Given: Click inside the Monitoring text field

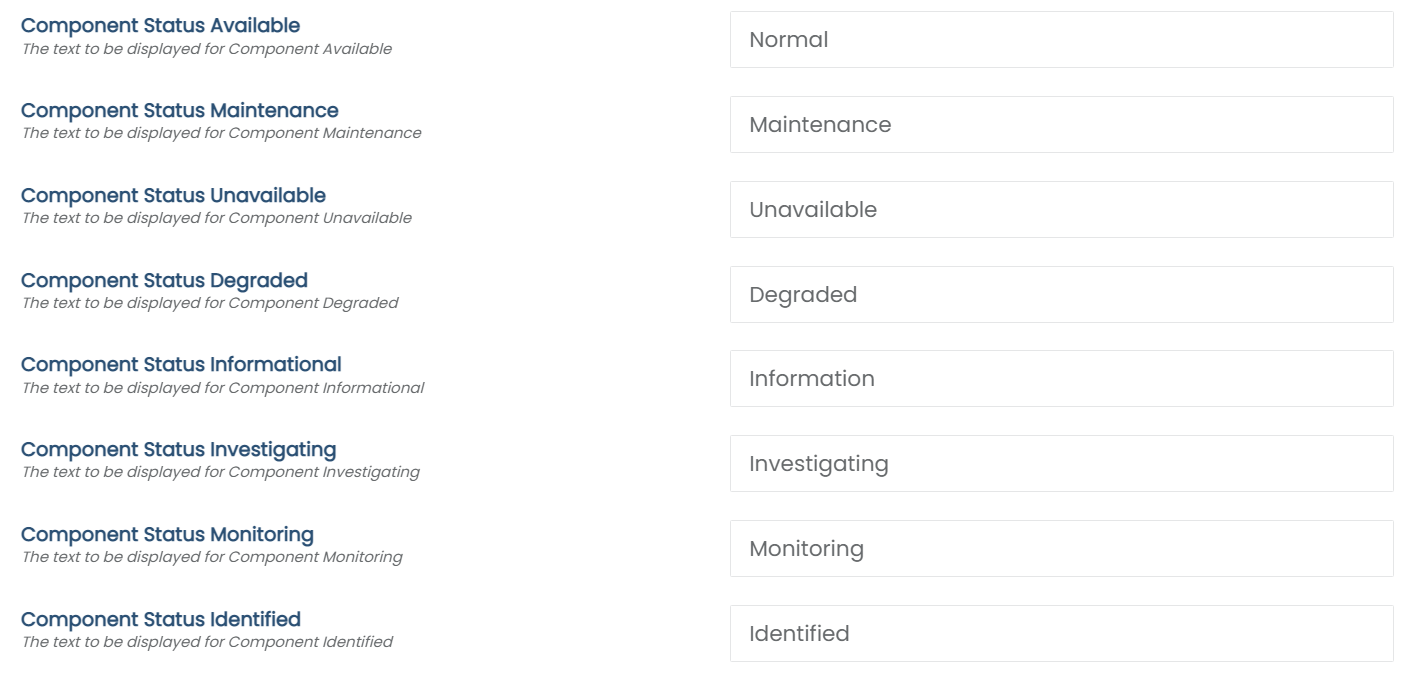Looking at the screenshot, I should 1060,548.
